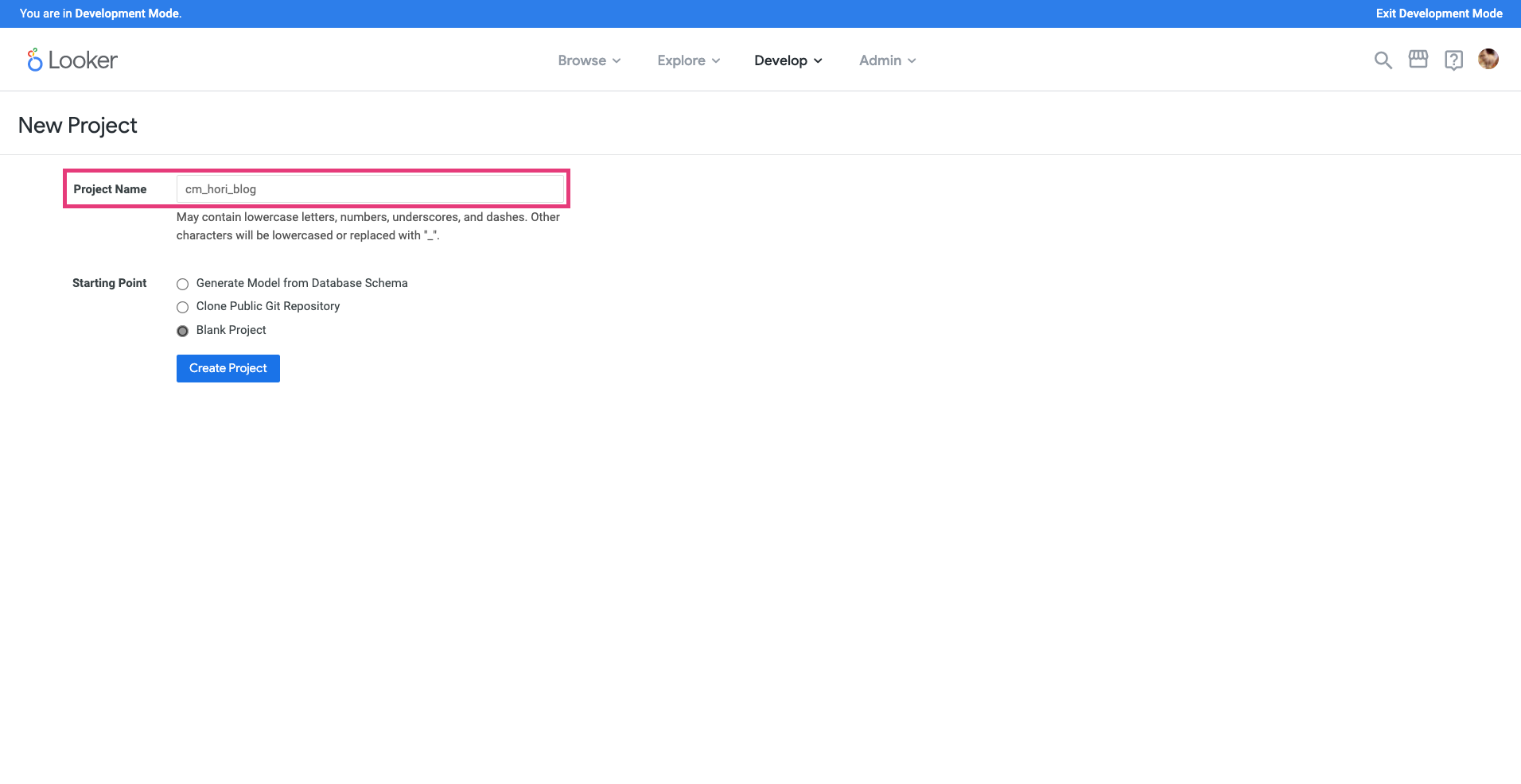Open the Admin dropdown menu
Viewport: 1521px width, 784px height.
point(886,60)
